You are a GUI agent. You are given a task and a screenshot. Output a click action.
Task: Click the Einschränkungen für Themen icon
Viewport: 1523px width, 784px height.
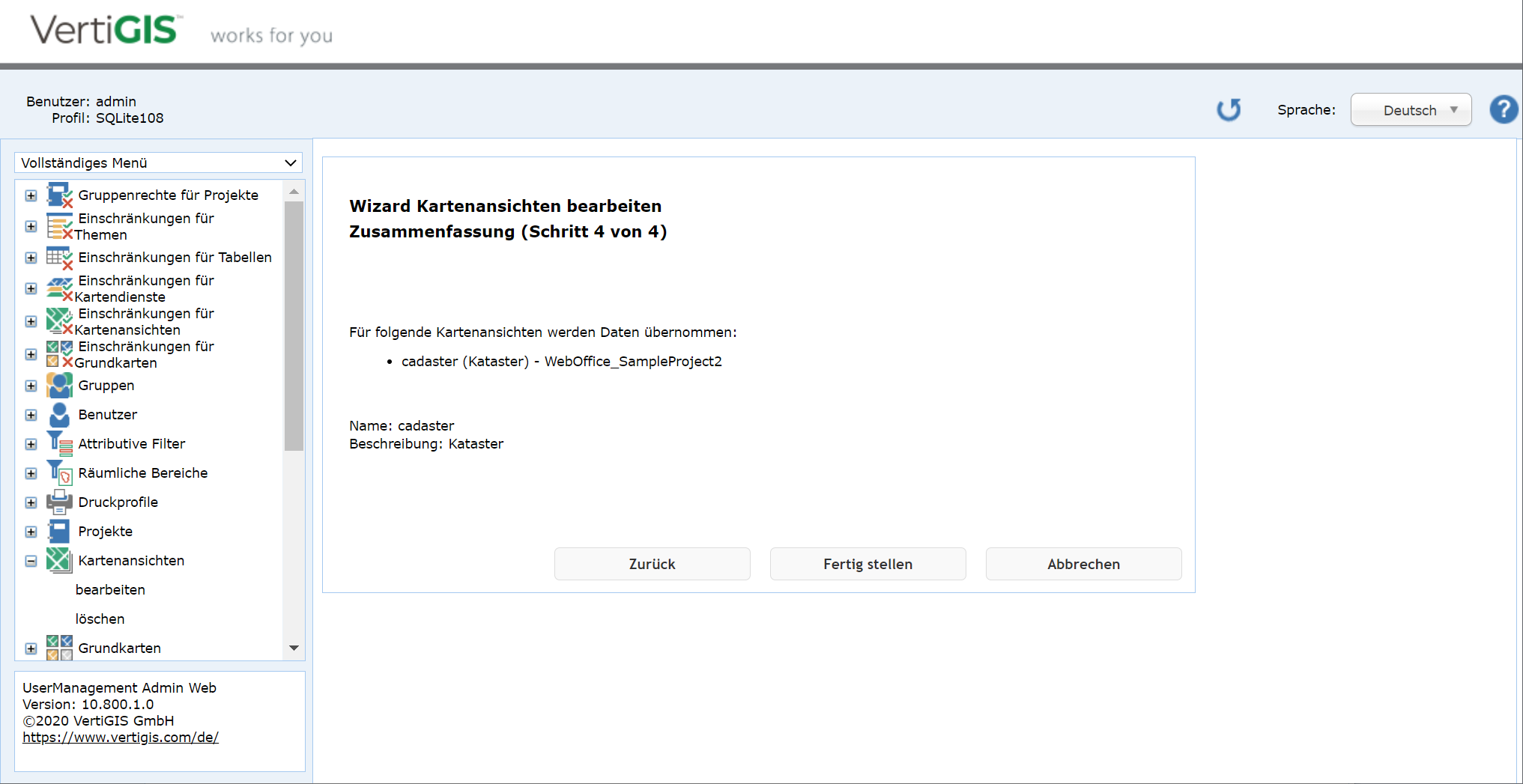(59, 225)
